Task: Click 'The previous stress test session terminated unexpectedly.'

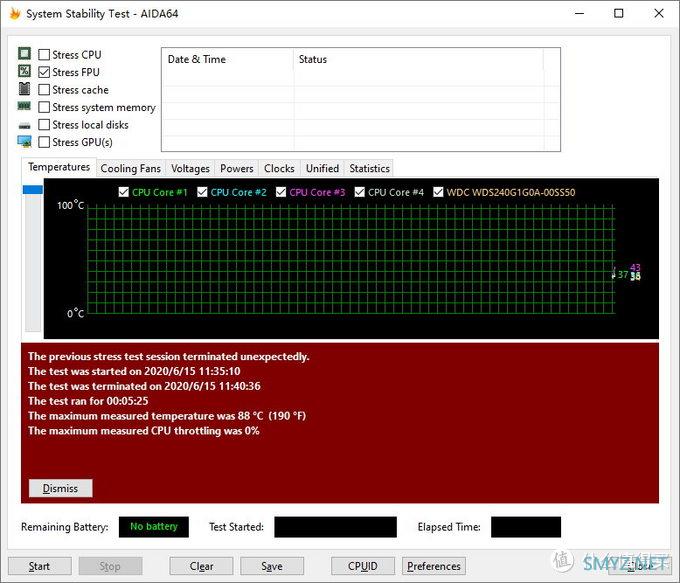Action: pos(169,356)
